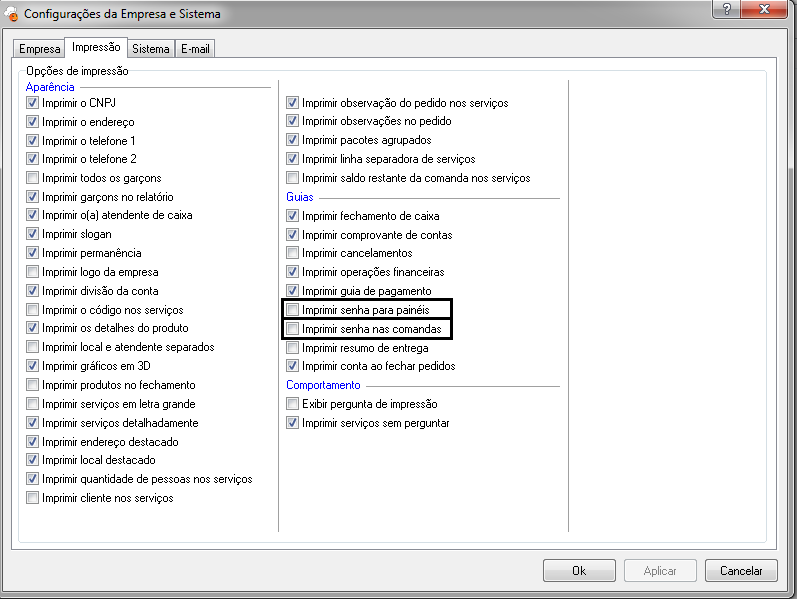Click the Cancelar button
Image resolution: width=797 pixels, height=599 pixels.
click(741, 570)
